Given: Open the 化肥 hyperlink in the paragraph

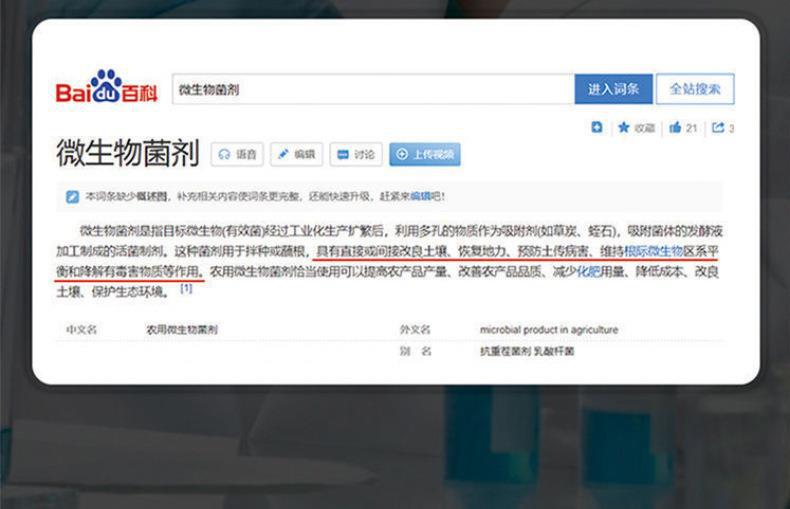Looking at the screenshot, I should click(588, 272).
